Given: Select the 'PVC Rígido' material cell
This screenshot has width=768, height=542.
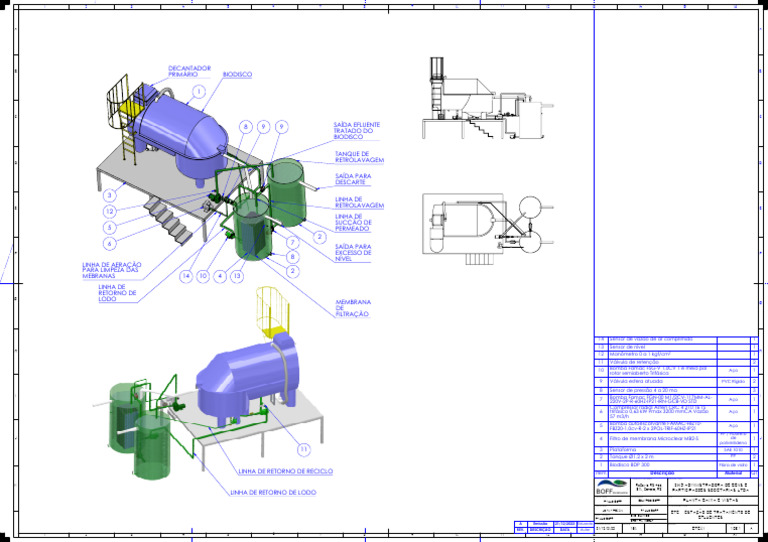Looking at the screenshot, I should [733, 381].
